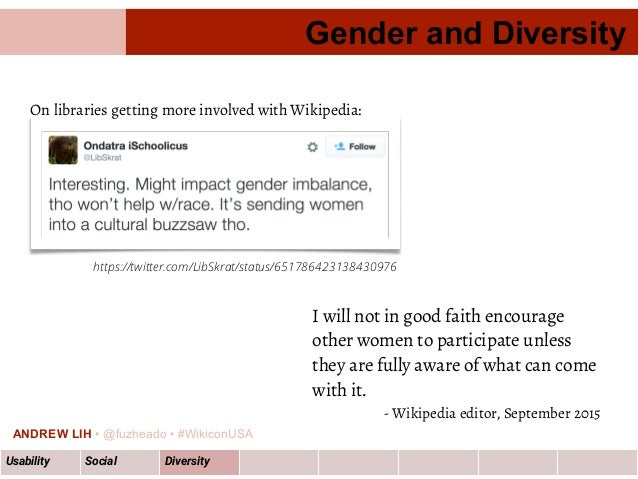The image size is (638, 479).
Task: Click the Ondatra iSchoolicus display name
Action: click(135, 146)
